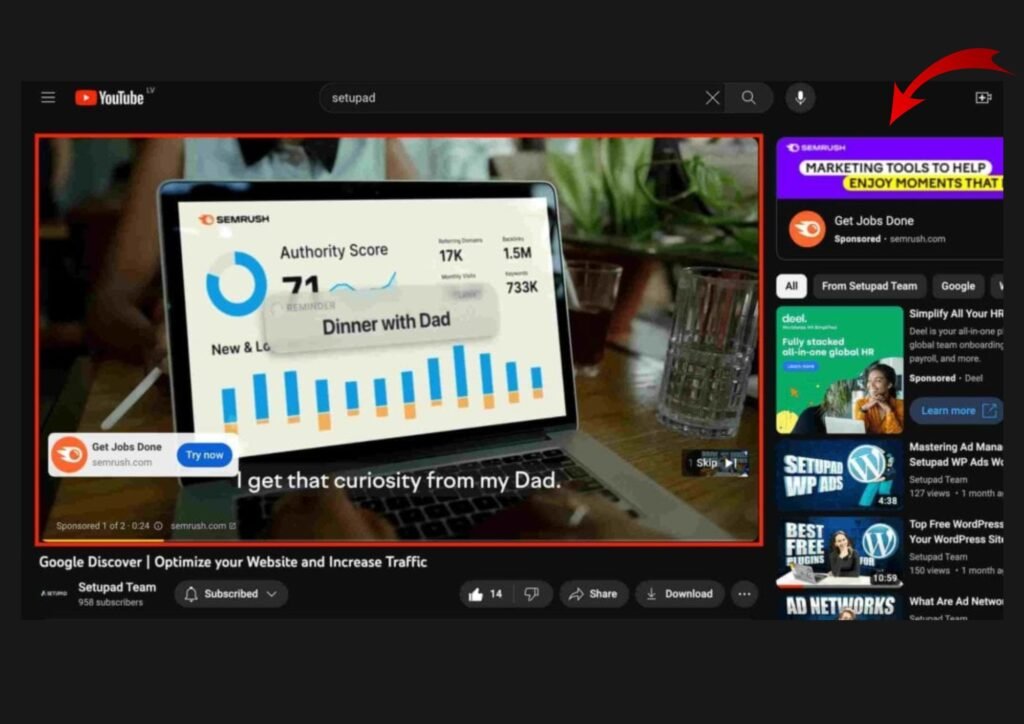Select the All filter chip
The height and width of the screenshot is (724, 1024).
click(x=791, y=286)
